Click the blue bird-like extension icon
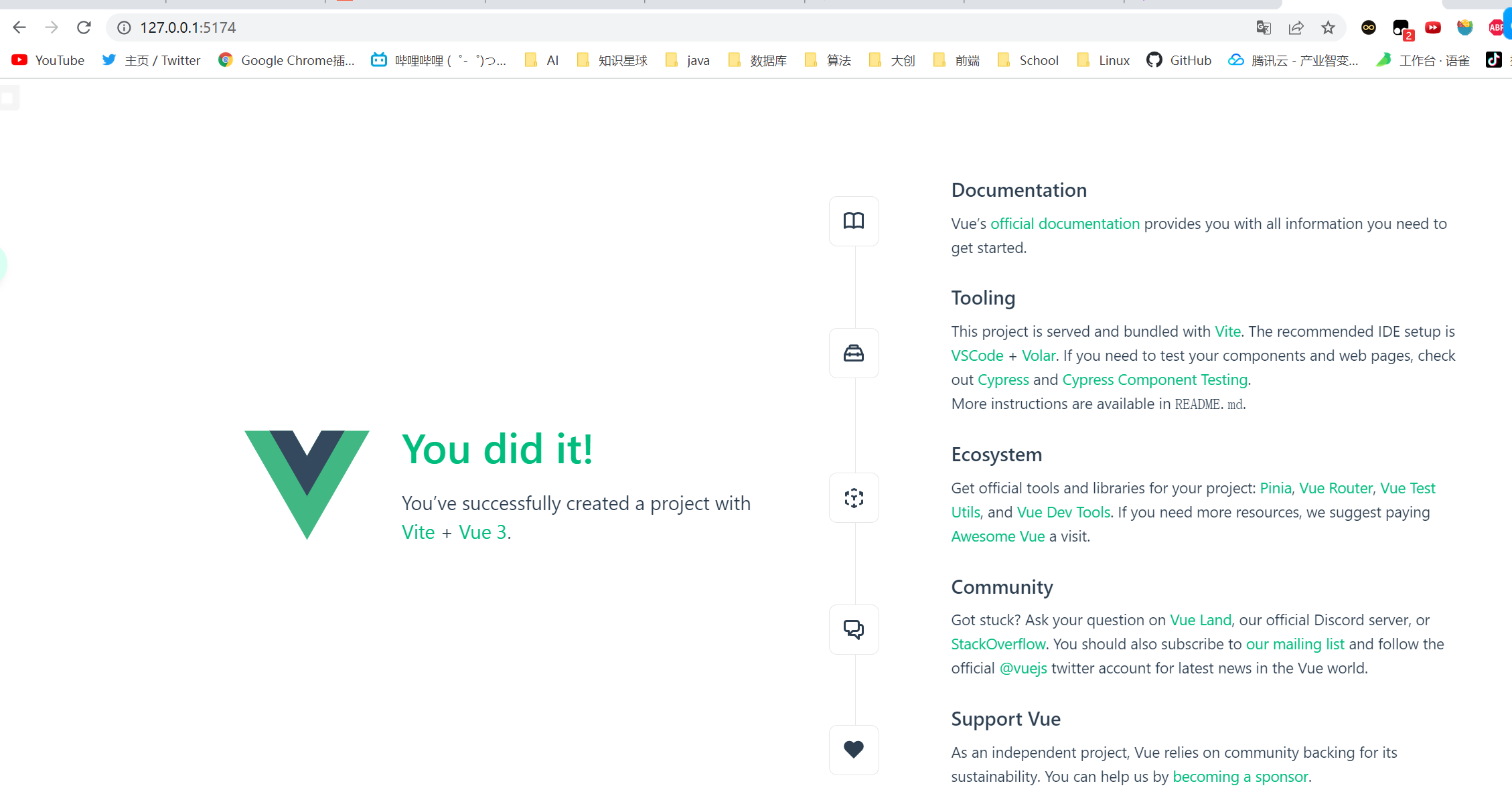This screenshot has width=1512, height=808. pos(1465,27)
